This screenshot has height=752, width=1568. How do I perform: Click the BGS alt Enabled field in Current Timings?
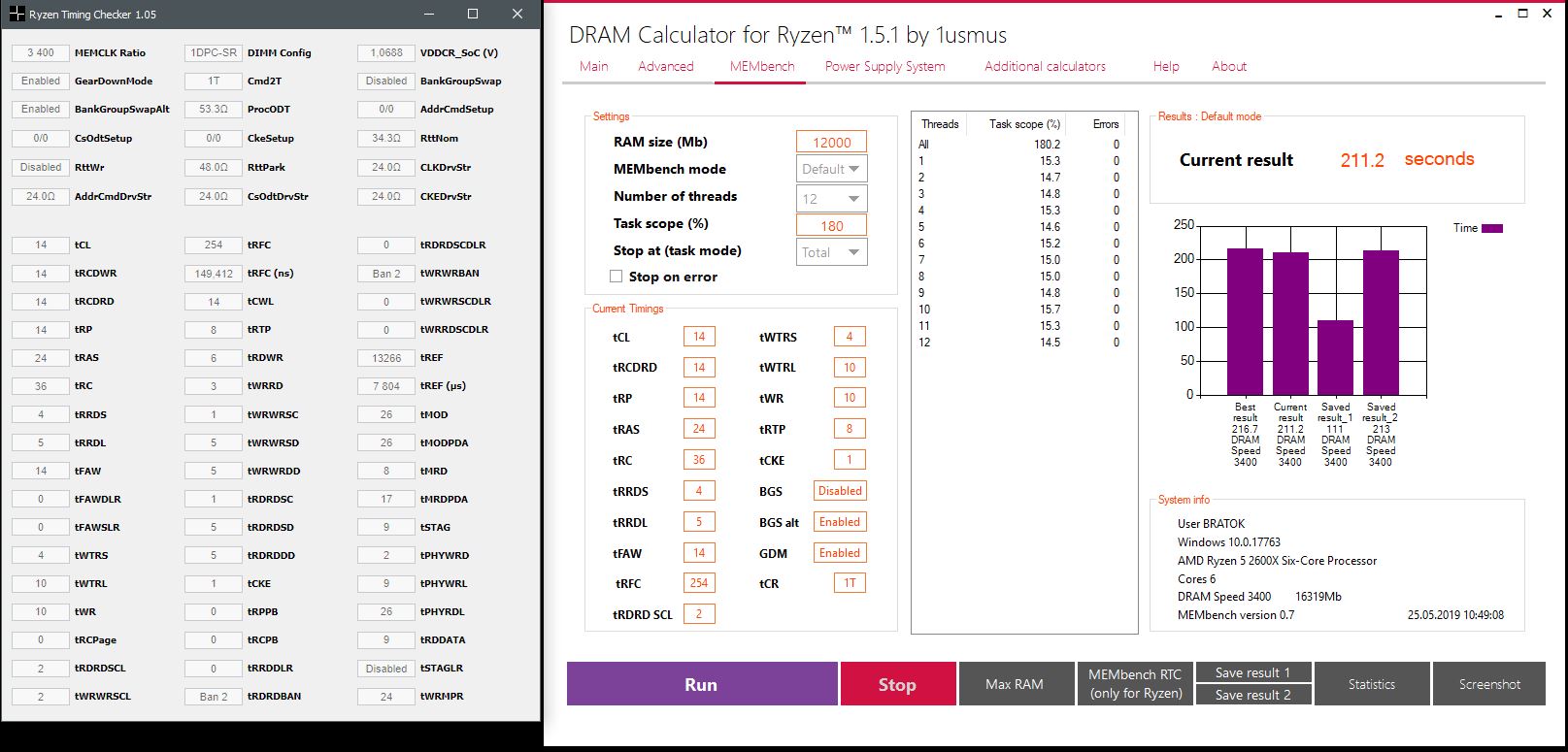point(840,522)
